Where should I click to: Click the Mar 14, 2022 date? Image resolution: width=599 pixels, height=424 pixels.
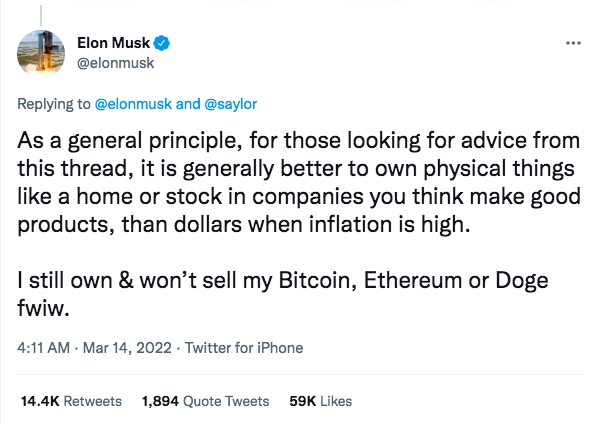click(x=127, y=348)
